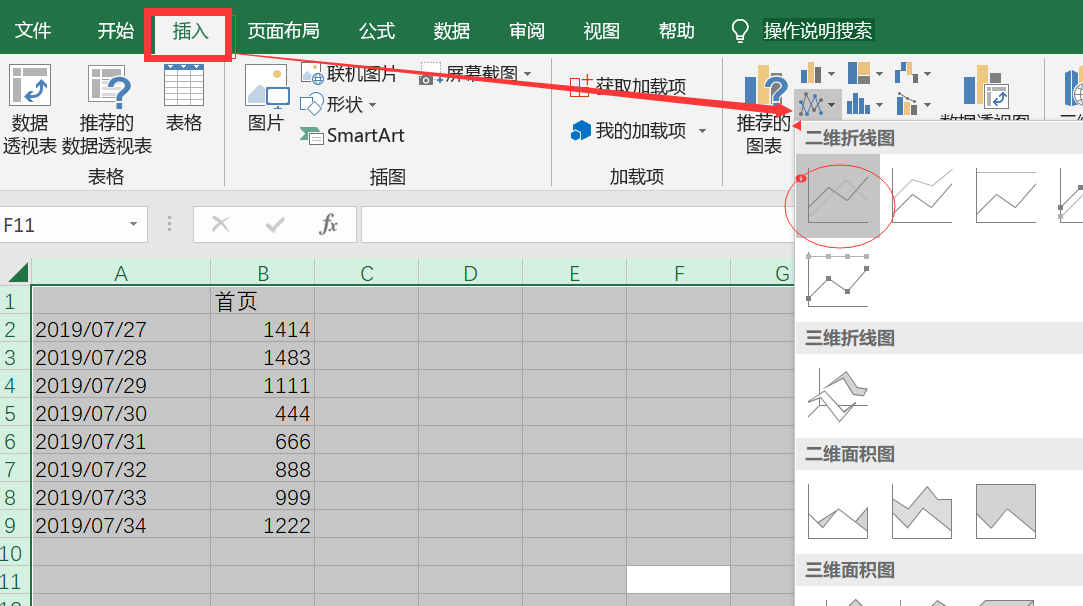This screenshot has width=1083, height=606.
Task: Choose the 100% stacked line chart thumbnail
Action: coord(1006,196)
